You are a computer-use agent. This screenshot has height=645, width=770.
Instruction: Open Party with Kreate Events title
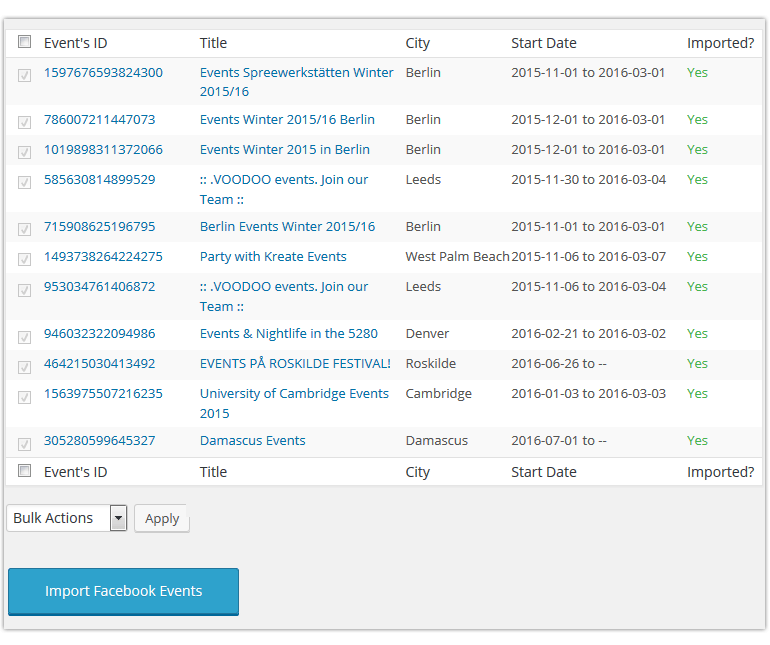273,256
